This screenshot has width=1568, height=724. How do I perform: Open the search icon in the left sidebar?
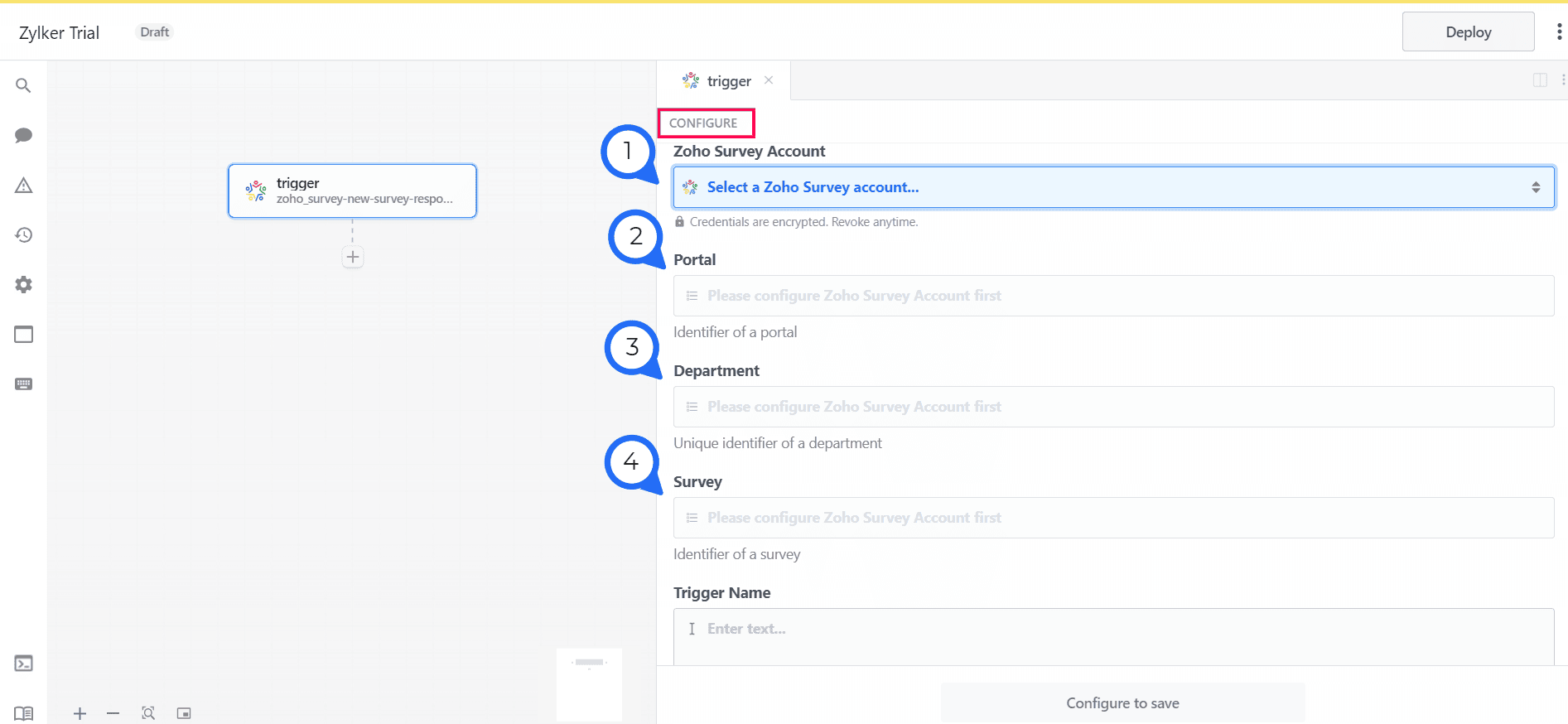click(23, 85)
